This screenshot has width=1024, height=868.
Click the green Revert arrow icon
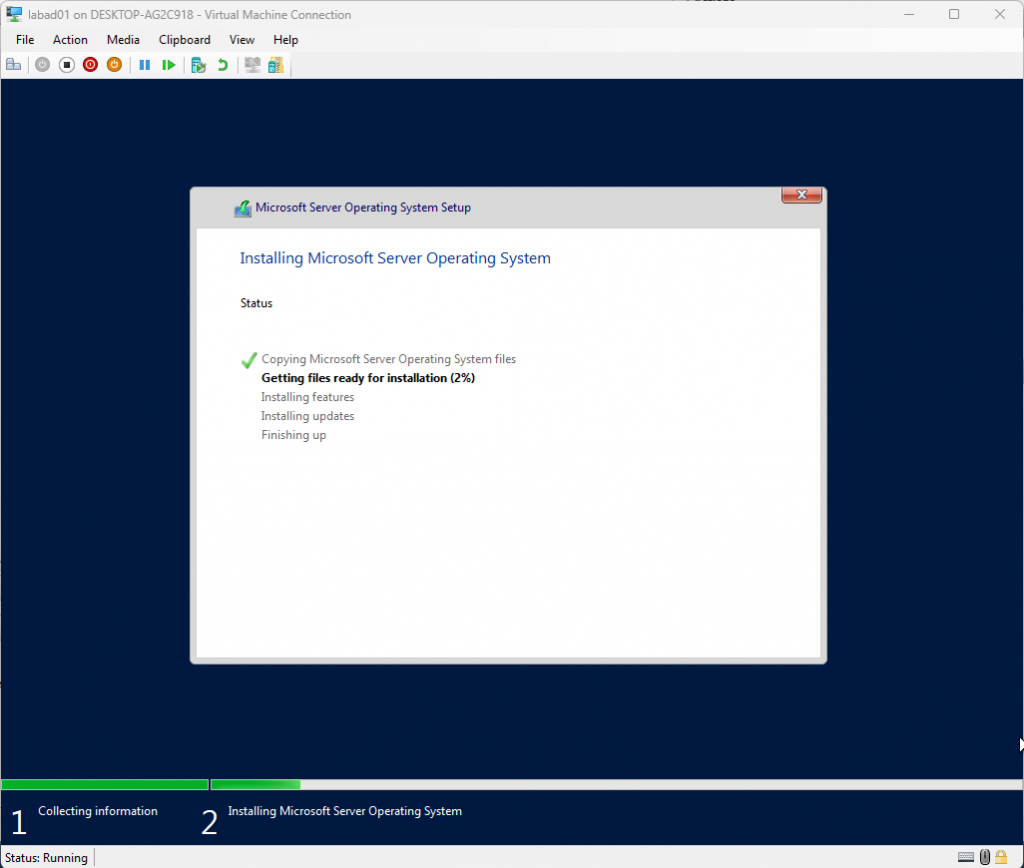[223, 65]
